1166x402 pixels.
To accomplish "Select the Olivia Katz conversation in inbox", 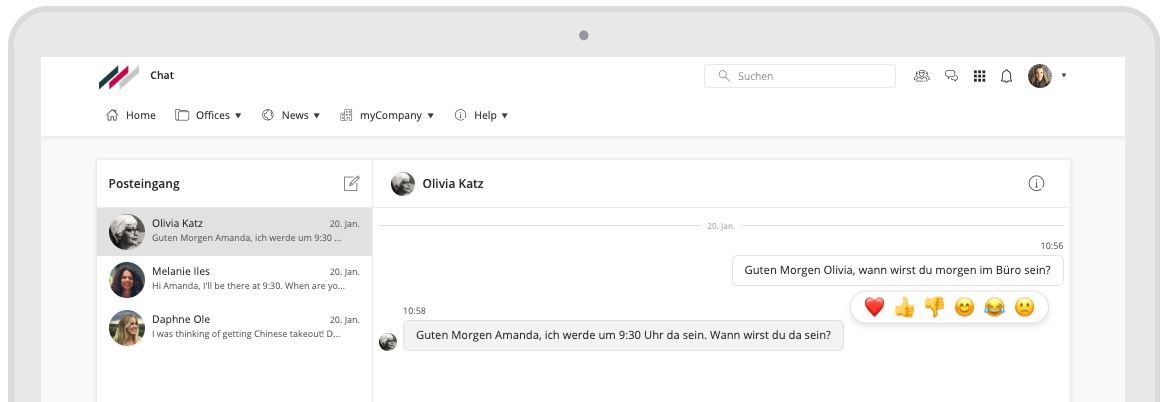I will coord(234,232).
